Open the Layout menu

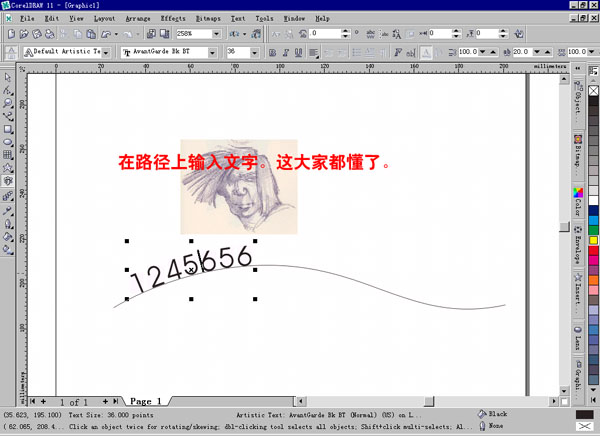click(104, 18)
